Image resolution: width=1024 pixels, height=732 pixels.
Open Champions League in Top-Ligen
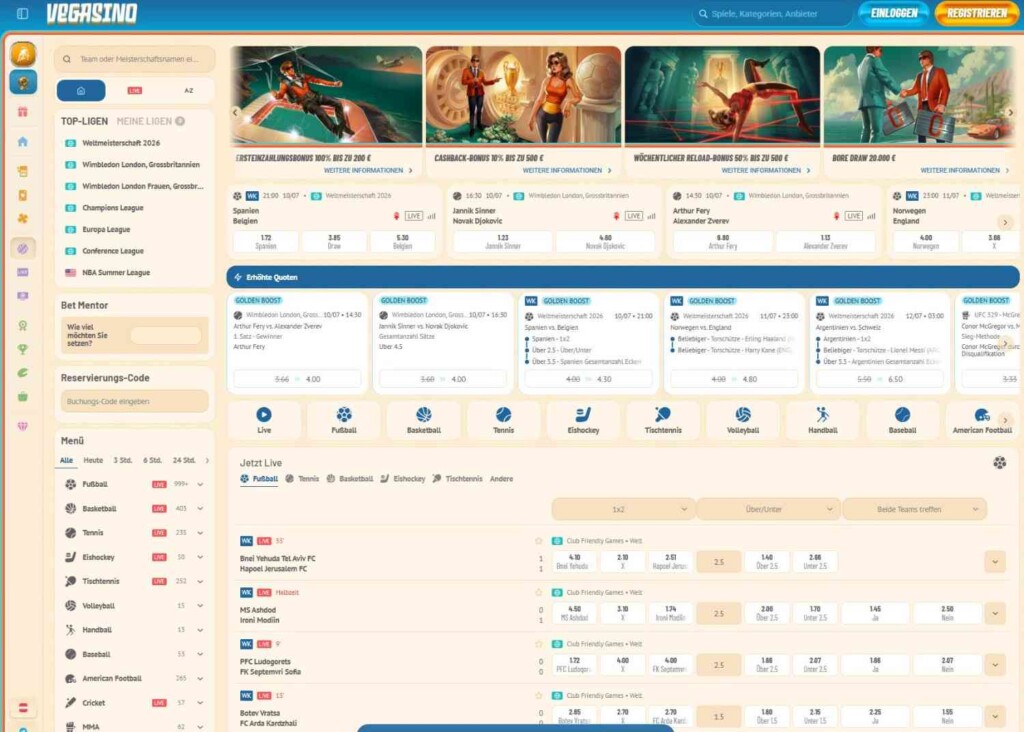[x=112, y=208]
